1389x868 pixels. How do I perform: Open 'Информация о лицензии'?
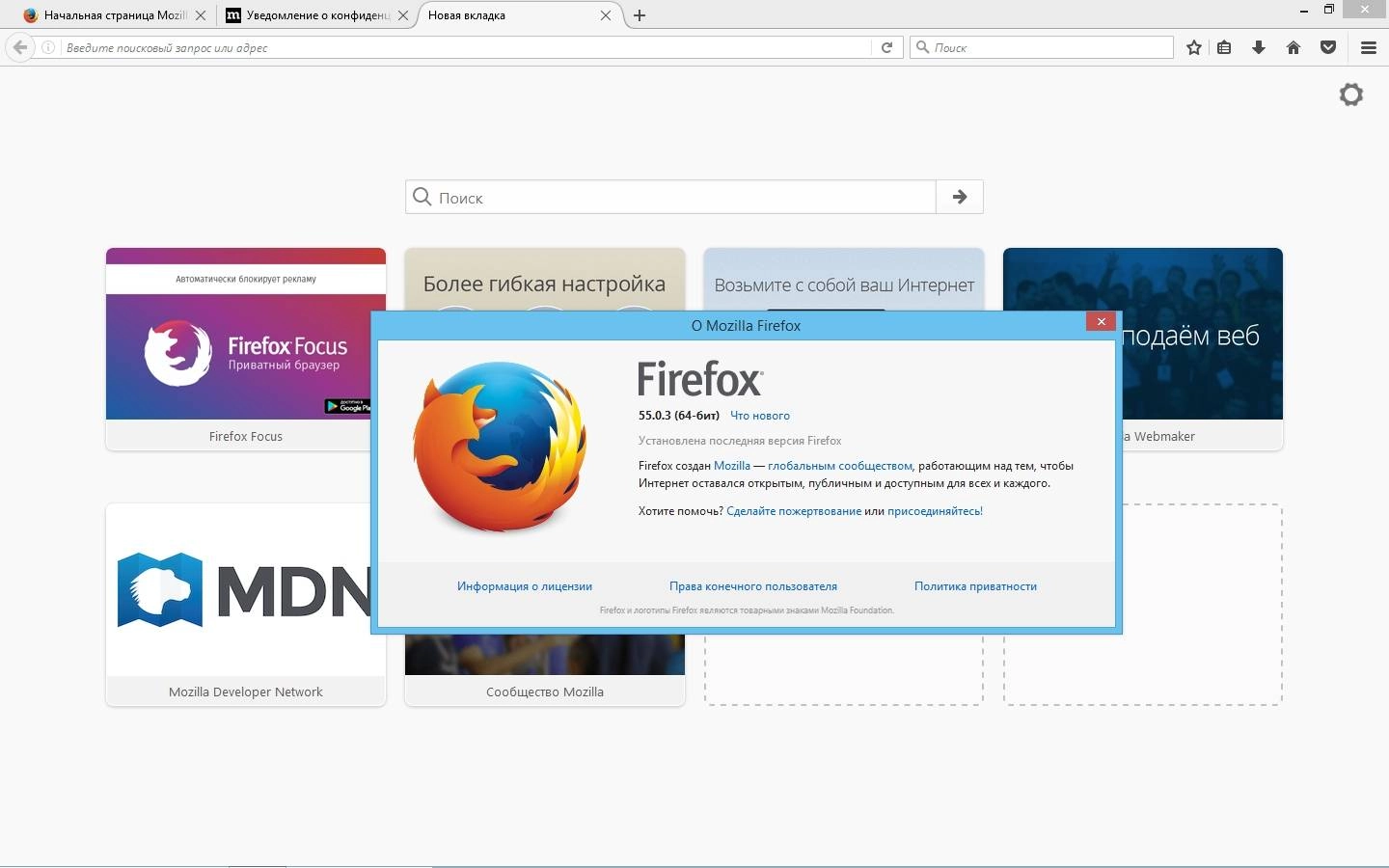tap(525, 586)
